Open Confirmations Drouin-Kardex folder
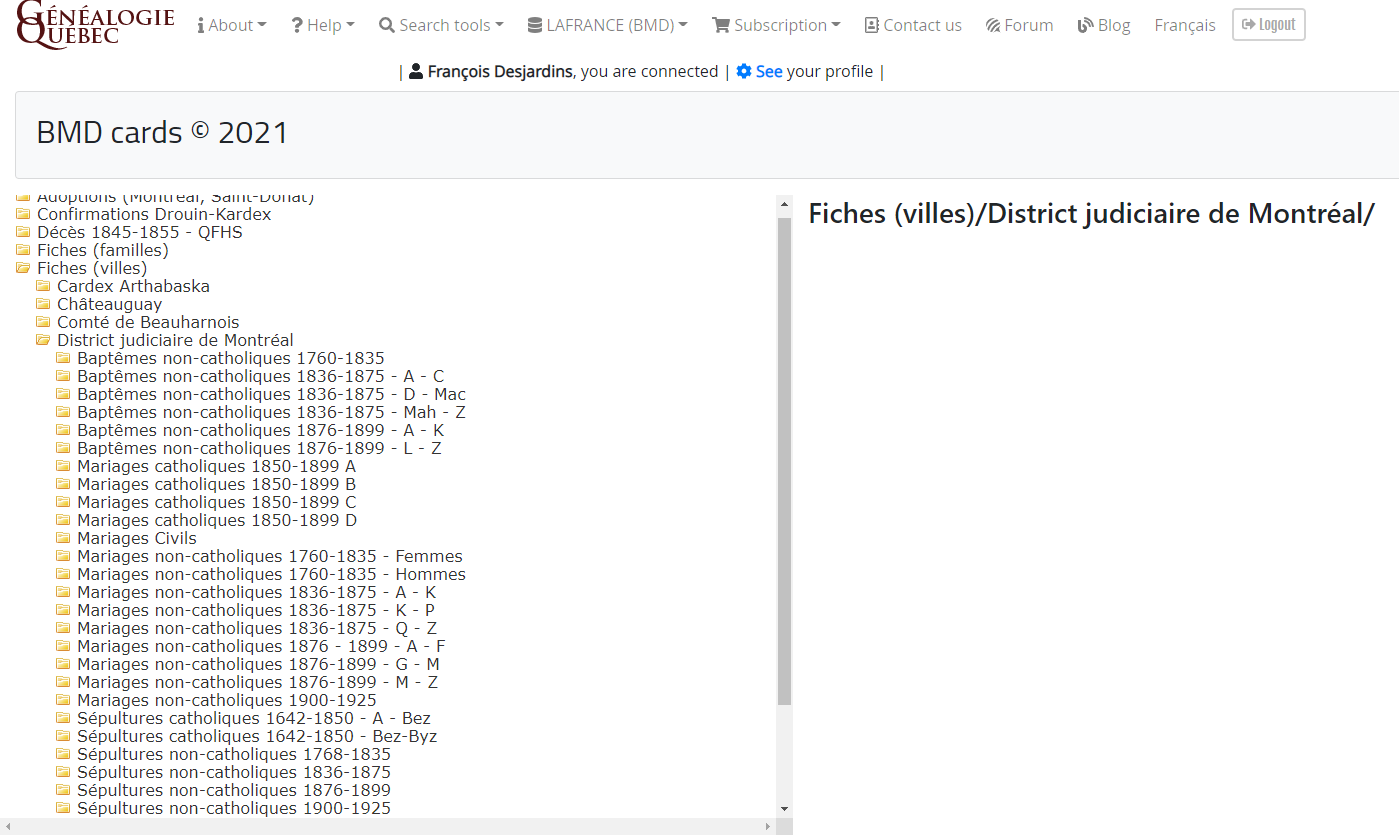The width and height of the screenshot is (1399, 840). [x=154, y=214]
